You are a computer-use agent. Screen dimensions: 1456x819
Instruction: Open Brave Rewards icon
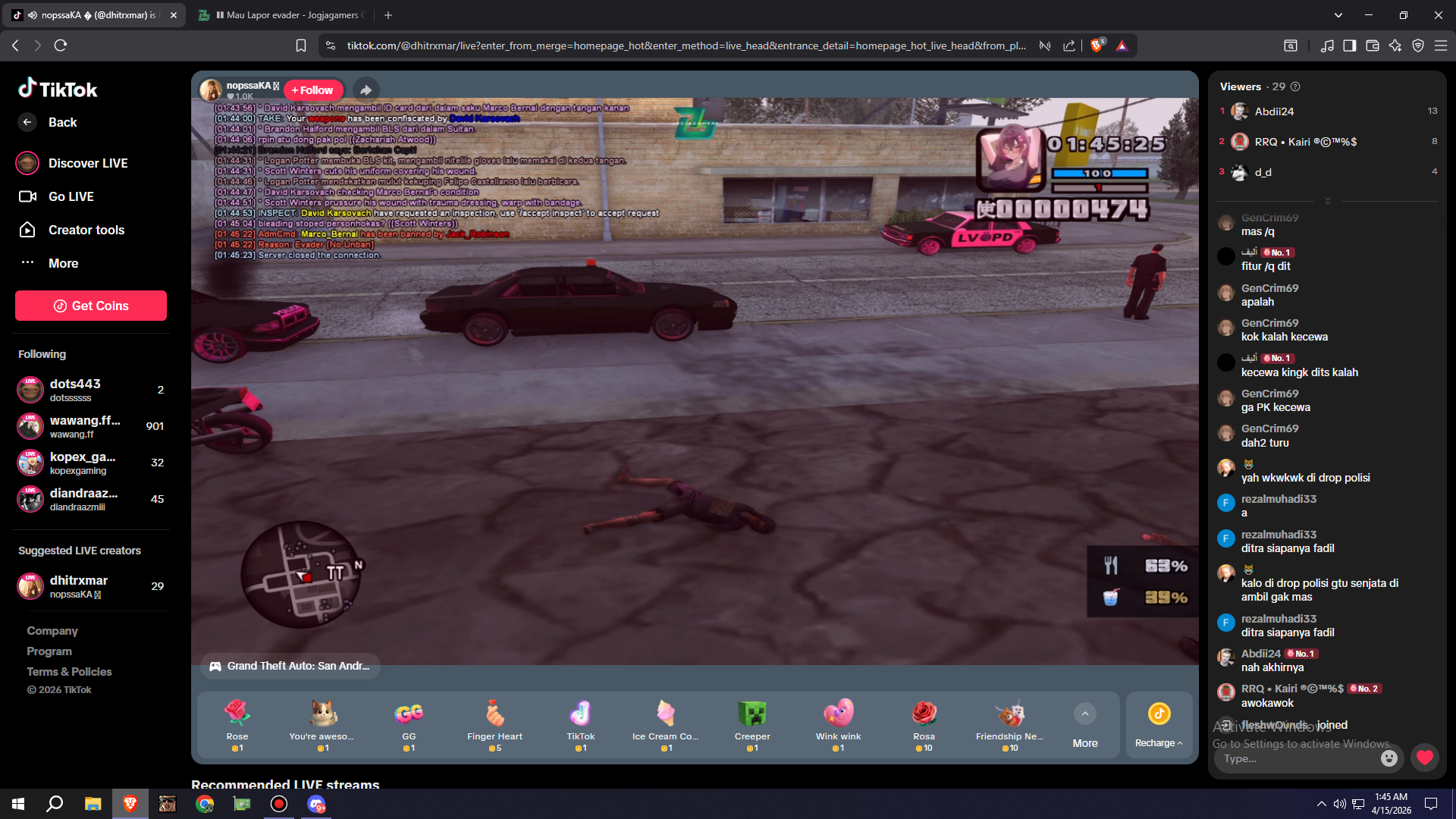click(1122, 45)
